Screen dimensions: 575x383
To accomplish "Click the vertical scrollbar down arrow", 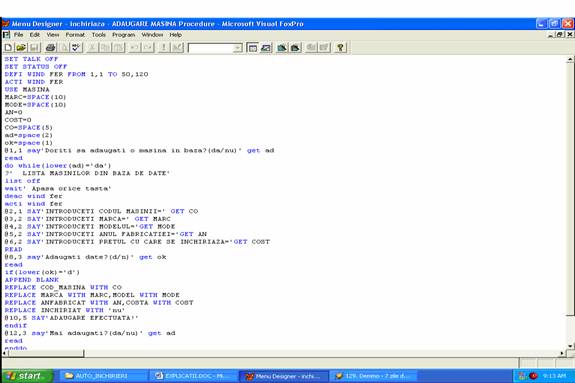I will pos(571,346).
